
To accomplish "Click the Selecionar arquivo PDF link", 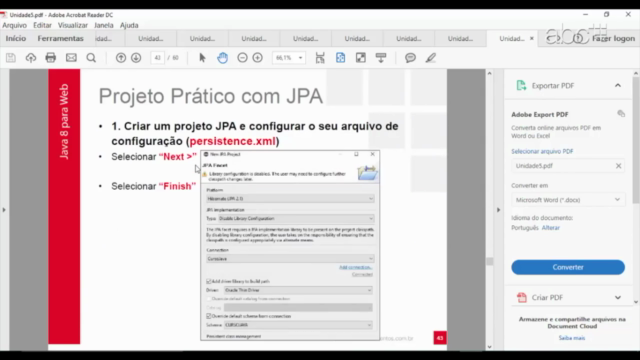I will 542,151.
